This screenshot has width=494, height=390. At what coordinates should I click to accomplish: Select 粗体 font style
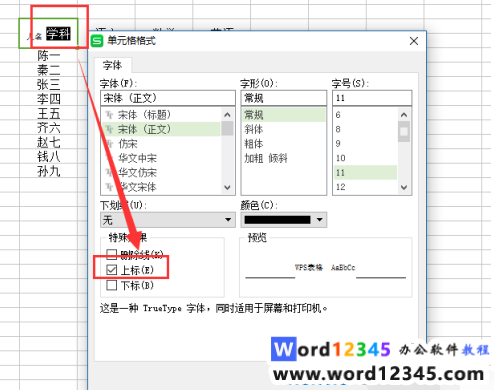(x=284, y=144)
